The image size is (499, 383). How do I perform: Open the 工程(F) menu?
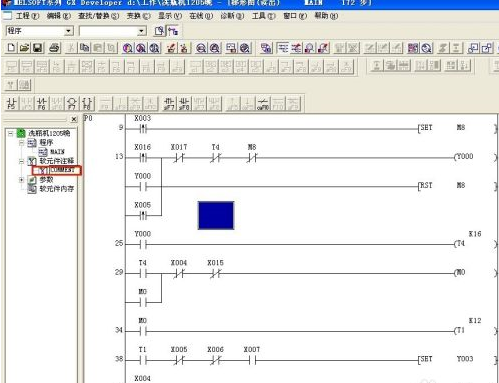[x=27, y=16]
